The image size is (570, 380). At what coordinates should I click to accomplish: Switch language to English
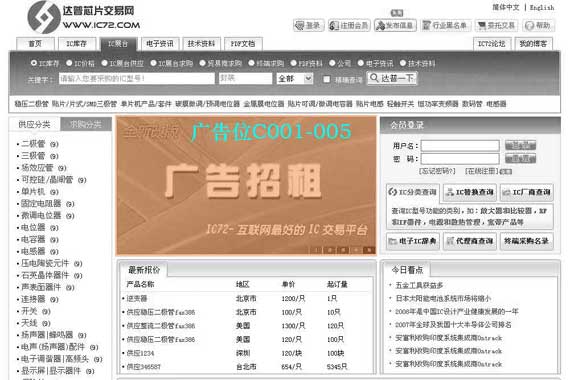[x=542, y=8]
